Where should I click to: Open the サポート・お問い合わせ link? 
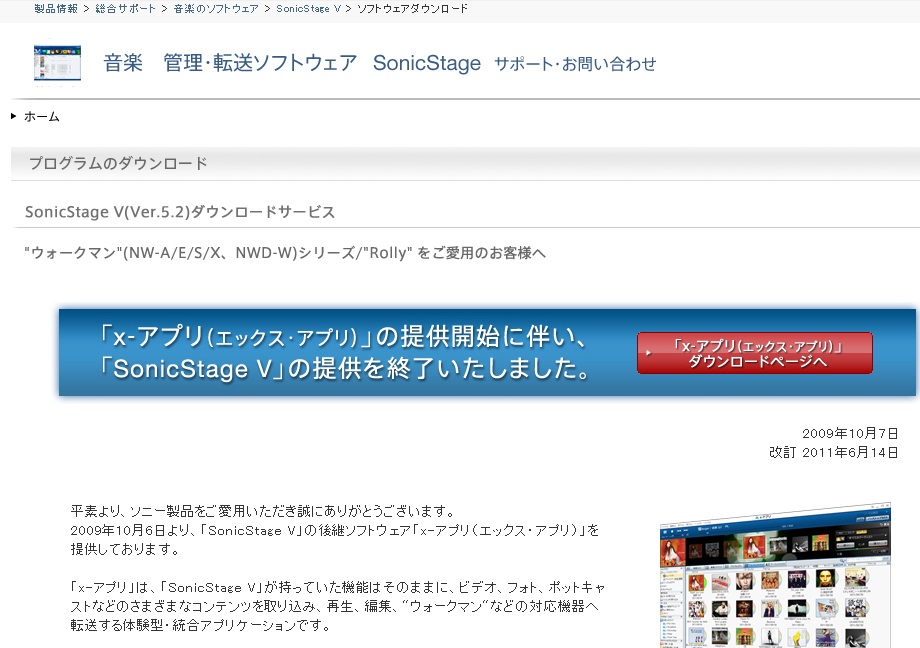click(x=575, y=62)
